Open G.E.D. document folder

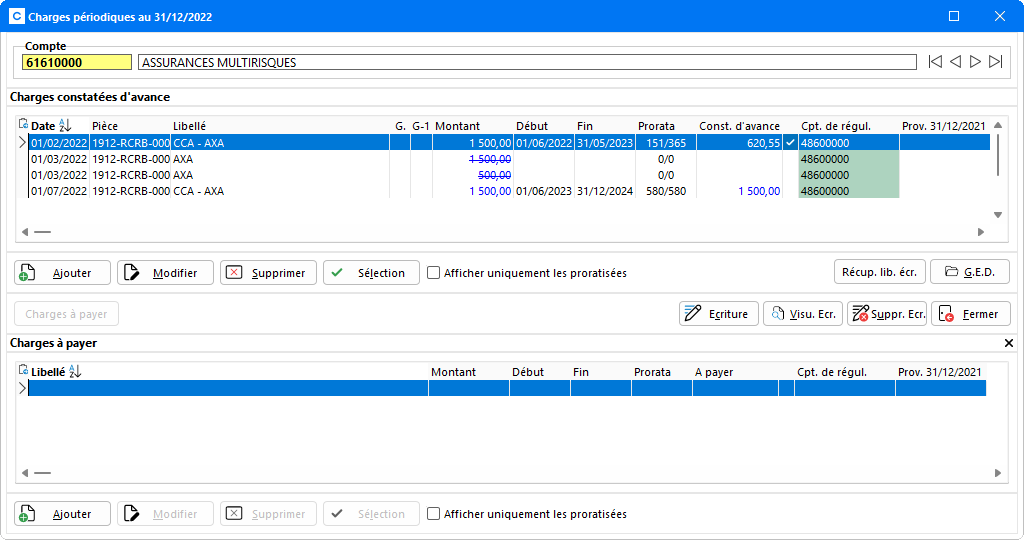[x=969, y=272]
